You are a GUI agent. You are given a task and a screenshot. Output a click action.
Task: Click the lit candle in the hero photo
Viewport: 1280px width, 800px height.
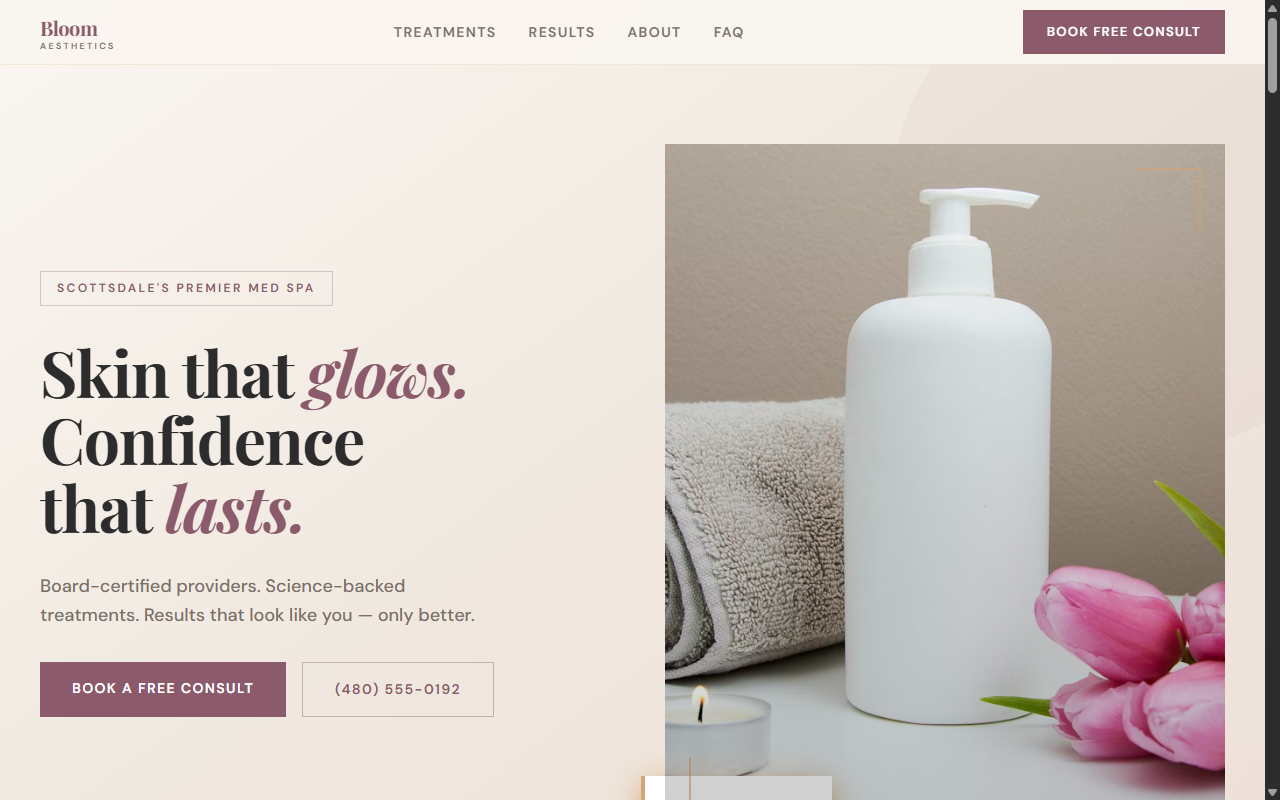coord(717,732)
